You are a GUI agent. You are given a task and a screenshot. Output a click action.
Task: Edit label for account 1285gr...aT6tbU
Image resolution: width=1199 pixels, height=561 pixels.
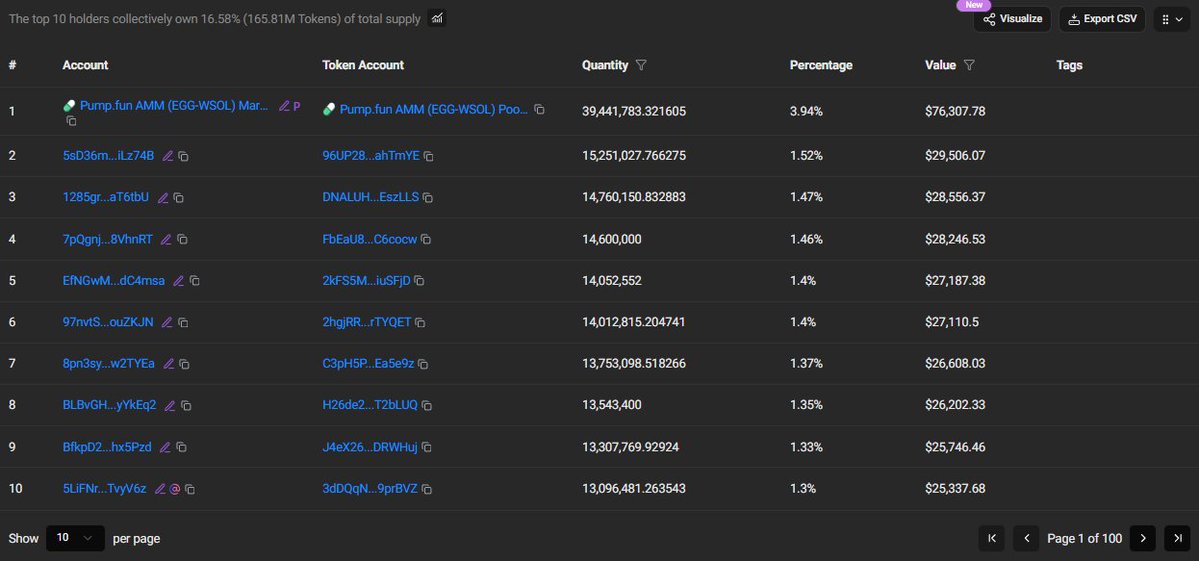click(163, 198)
